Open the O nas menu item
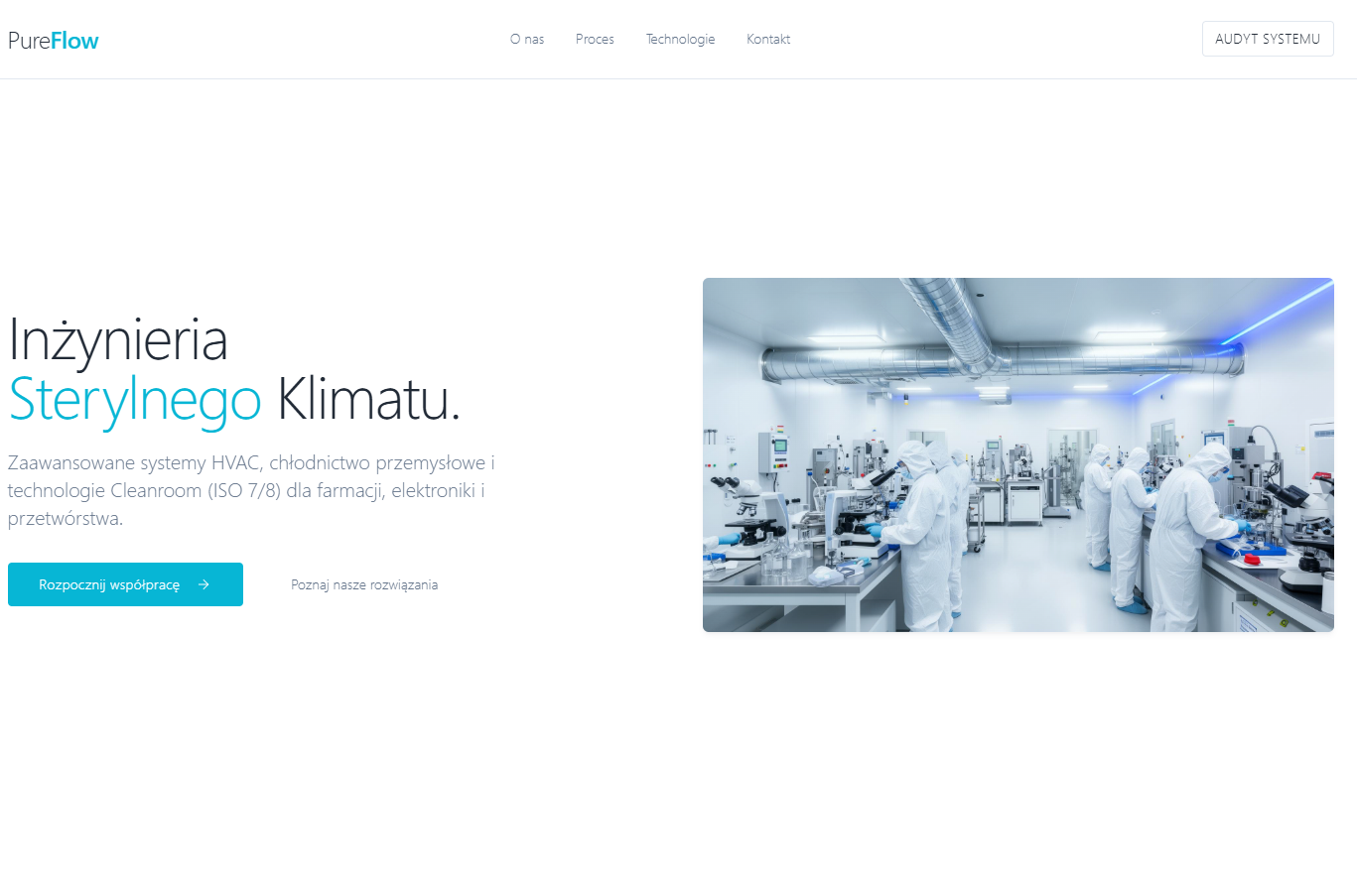The width and height of the screenshot is (1357, 896). coord(527,40)
